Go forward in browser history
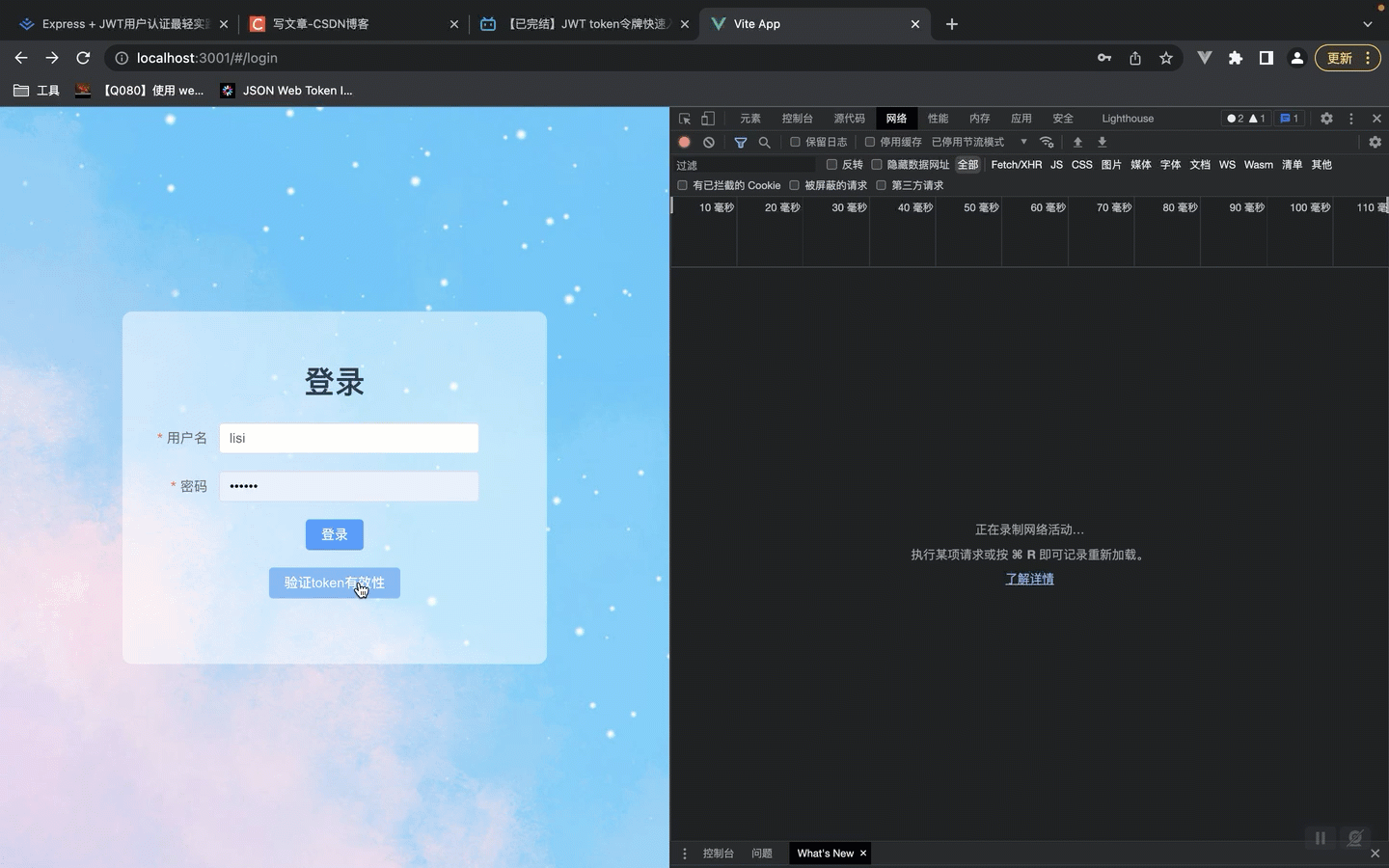The image size is (1389, 868). coord(52,58)
